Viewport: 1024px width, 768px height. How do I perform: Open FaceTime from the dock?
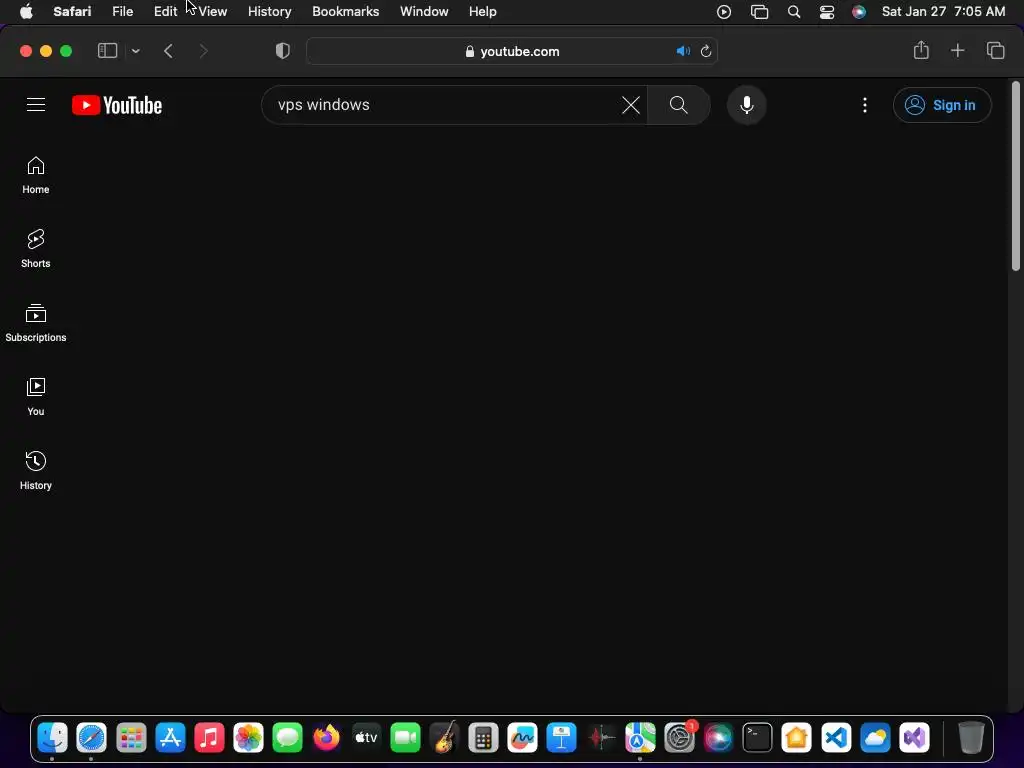point(406,738)
